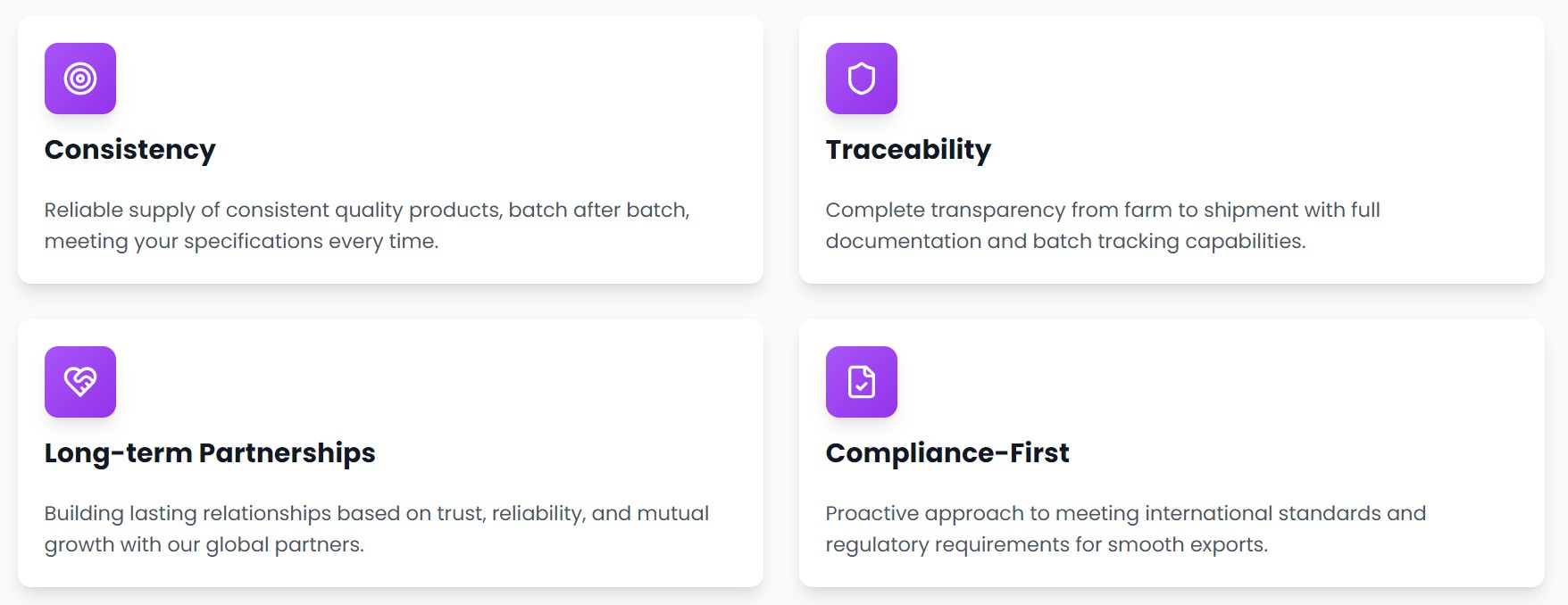Click the line starting "Proactive approach to meeting"

coord(1125,513)
